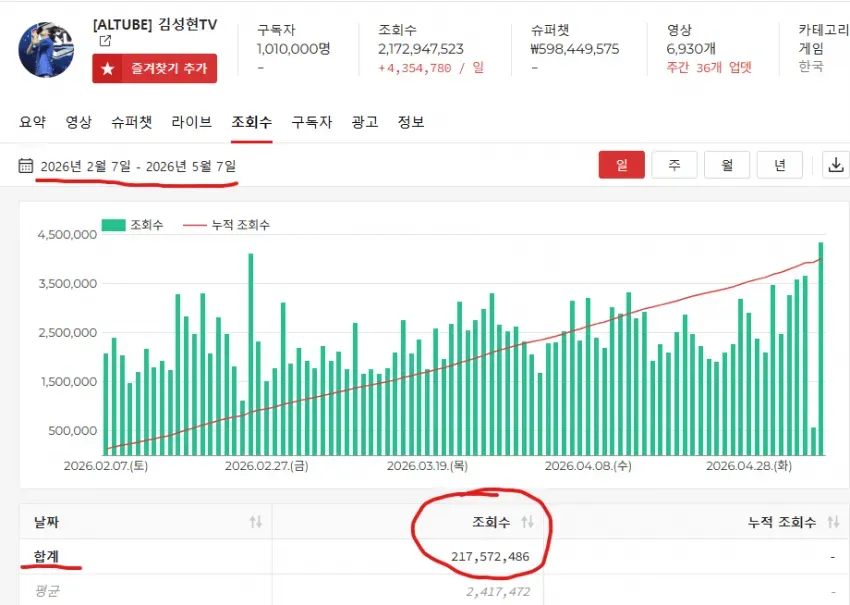Sort the 조회수 column using its arrows
This screenshot has height=605, width=850.
coord(527,522)
